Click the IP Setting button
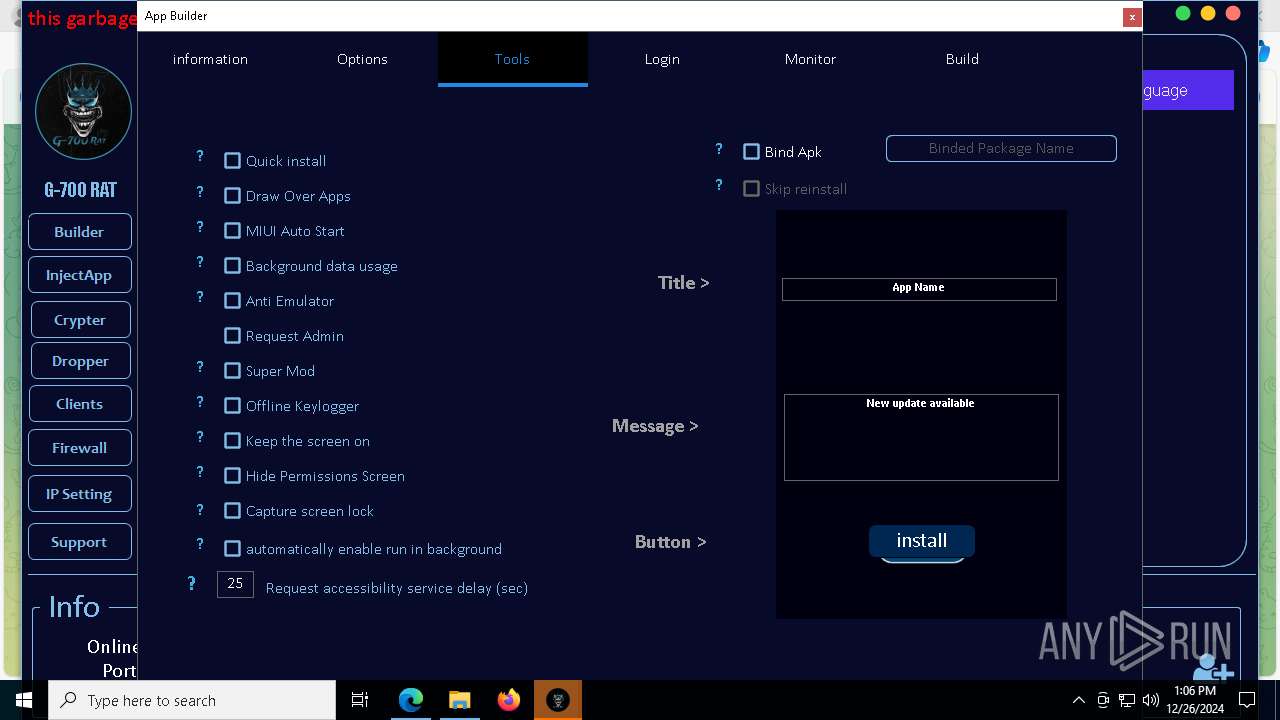Image resolution: width=1280 pixels, height=720 pixels. click(79, 494)
